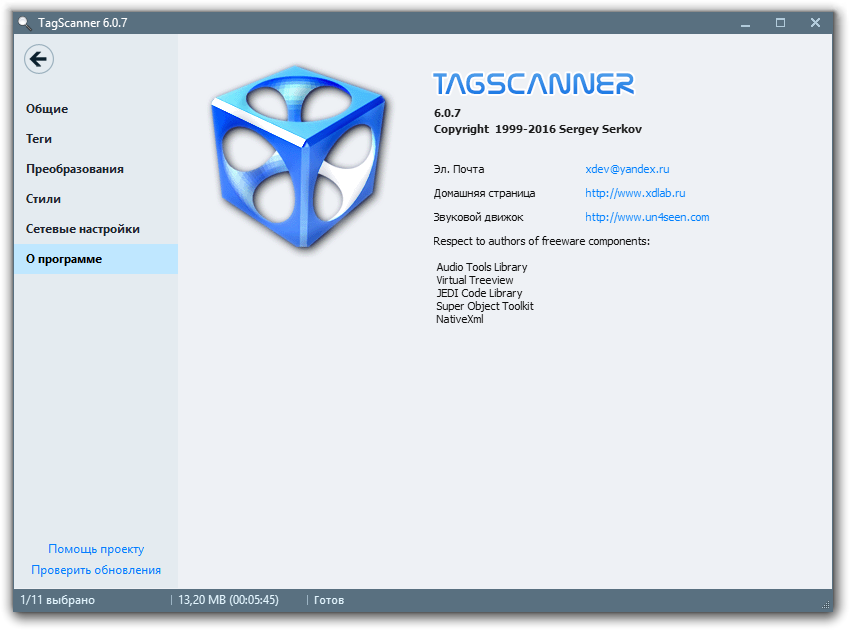Click the TagScanner icon in the title bar
This screenshot has height=631, width=850.
[x=22, y=22]
